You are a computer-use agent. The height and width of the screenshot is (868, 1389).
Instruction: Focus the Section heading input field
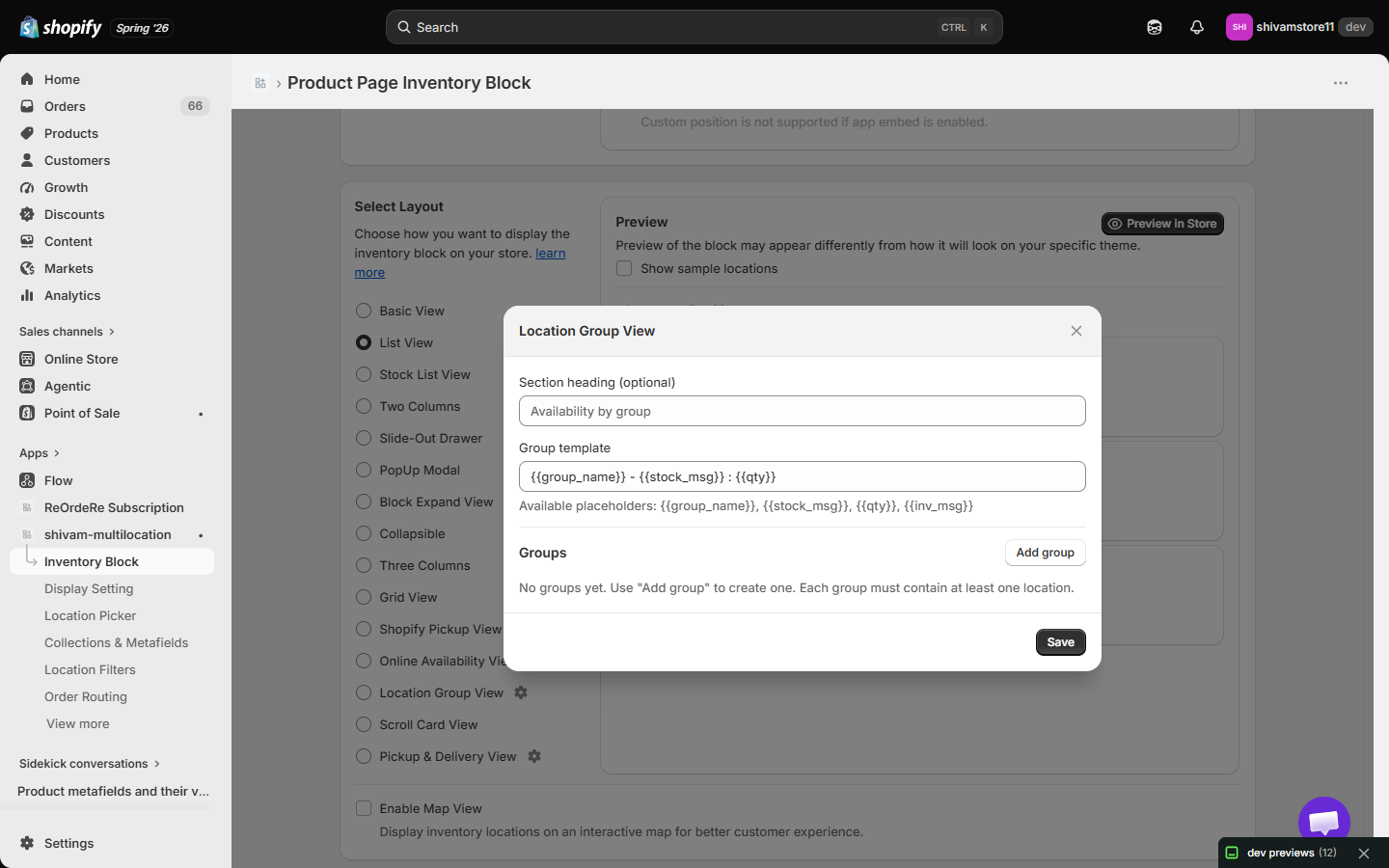tap(803, 411)
